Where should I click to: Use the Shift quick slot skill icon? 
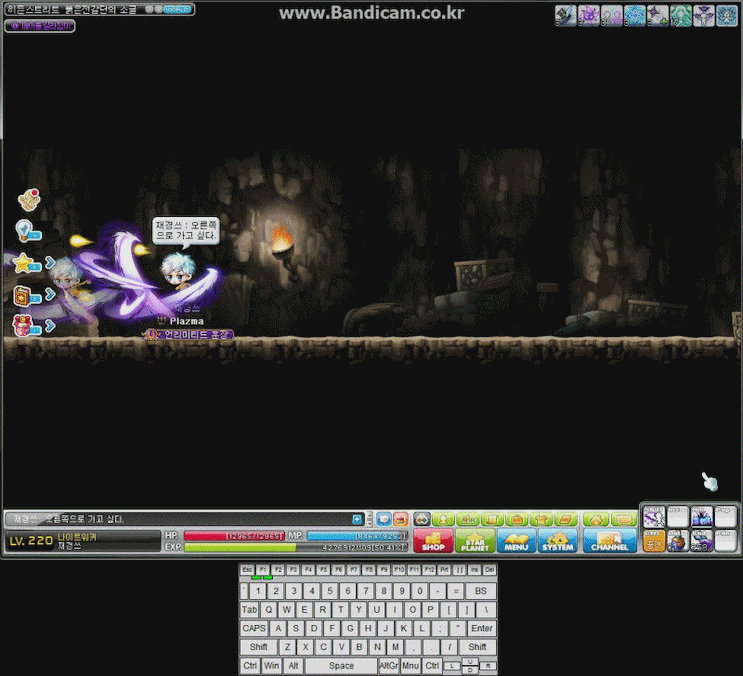point(654,517)
